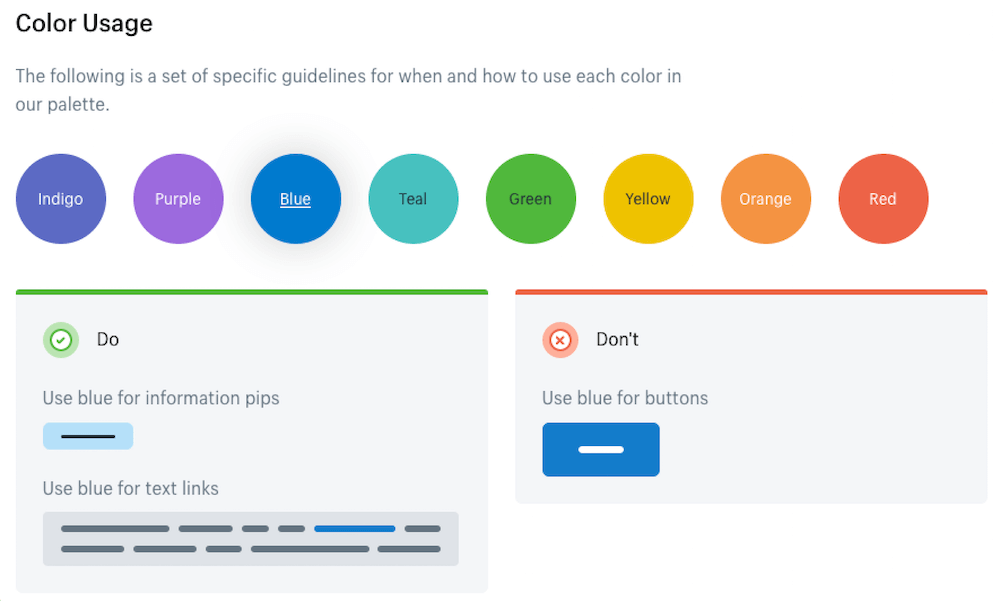Click "Use blue for information pips" text
Viewport: 1000px width, 601px height.
161,398
